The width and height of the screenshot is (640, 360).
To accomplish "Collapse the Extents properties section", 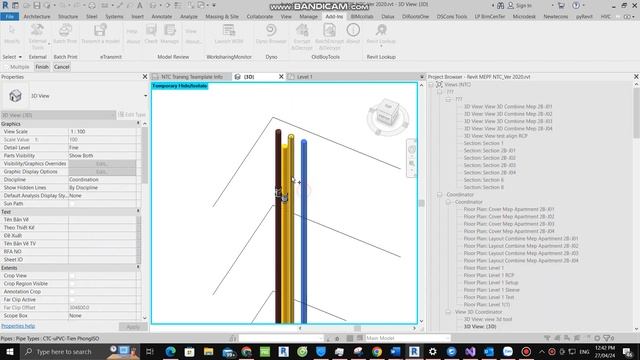I will (138, 267).
